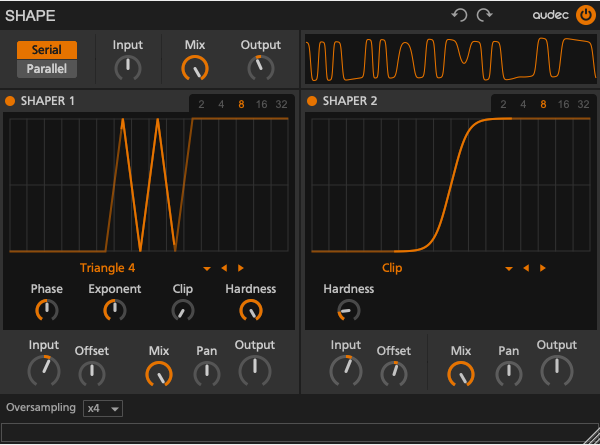Toggle the plugin power button
The image size is (600, 445).
[x=585, y=15]
